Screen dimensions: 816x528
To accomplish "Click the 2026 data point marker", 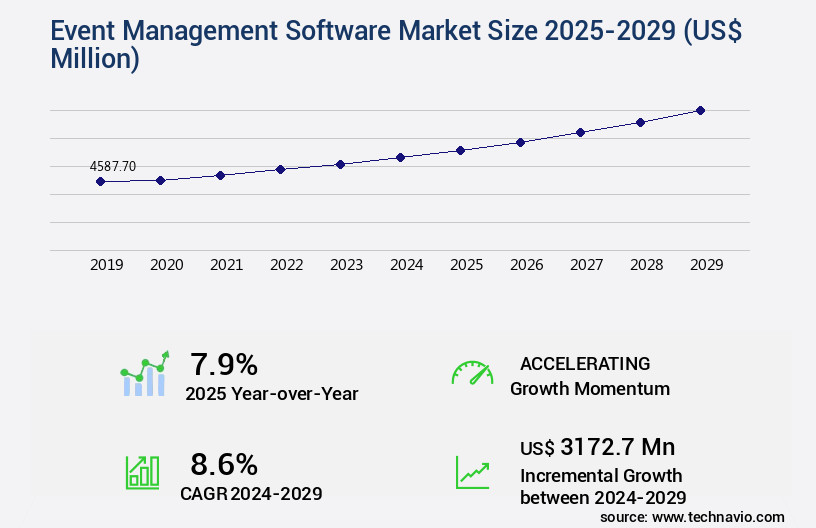I will pyautogui.click(x=520, y=142).
